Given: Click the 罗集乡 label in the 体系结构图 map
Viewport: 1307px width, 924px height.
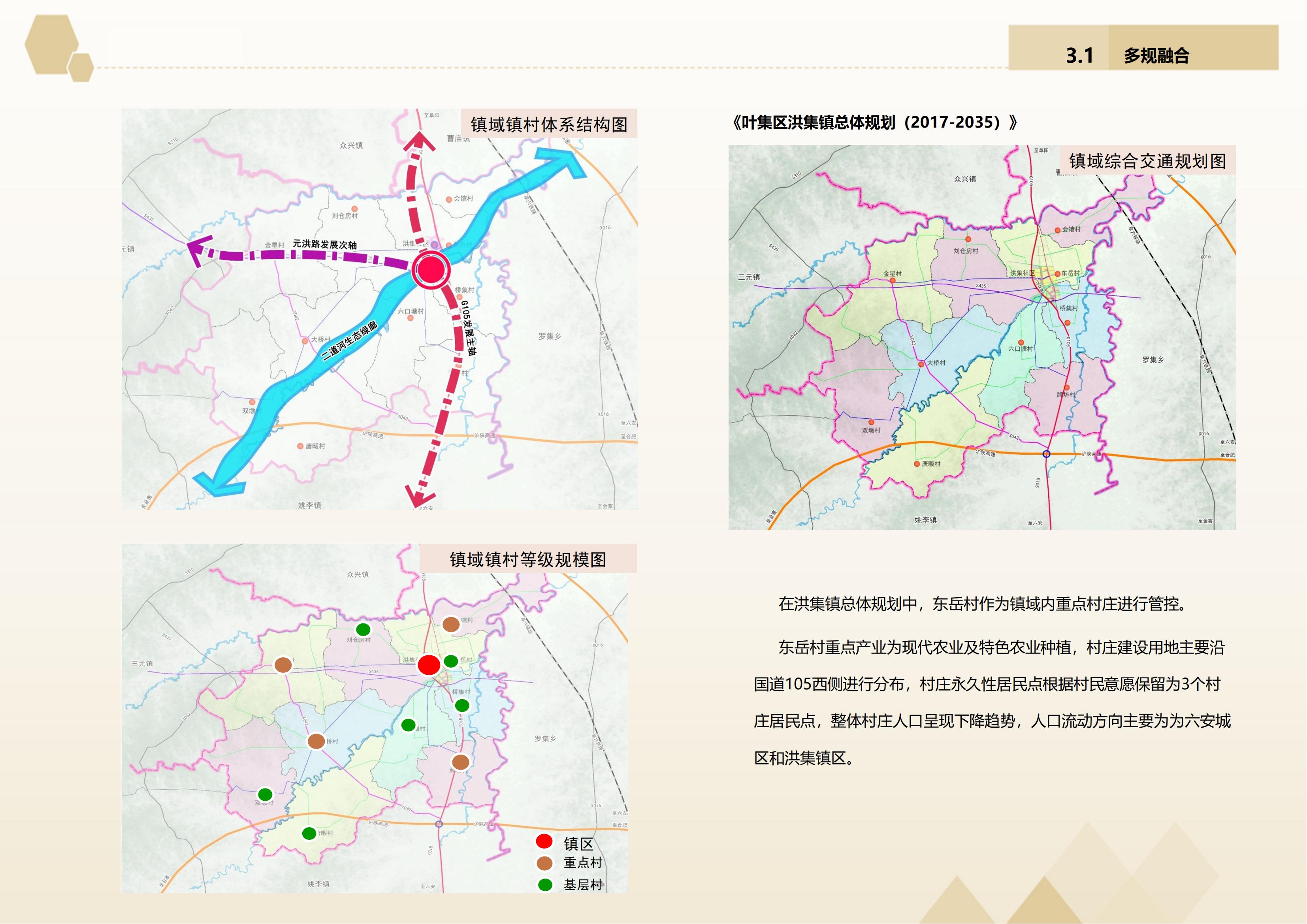Looking at the screenshot, I should pyautogui.click(x=550, y=337).
